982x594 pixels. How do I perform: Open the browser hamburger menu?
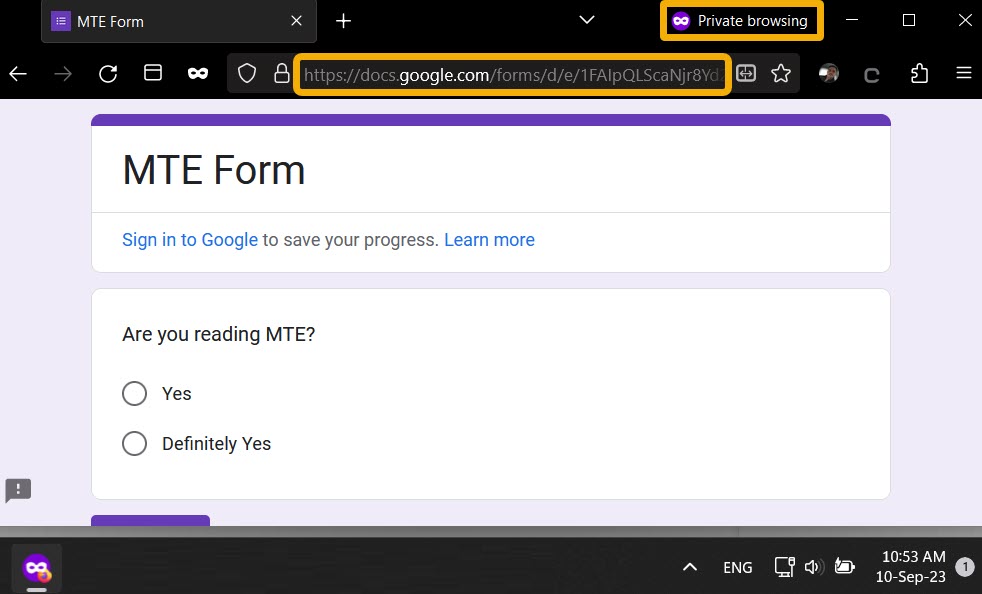(x=963, y=73)
